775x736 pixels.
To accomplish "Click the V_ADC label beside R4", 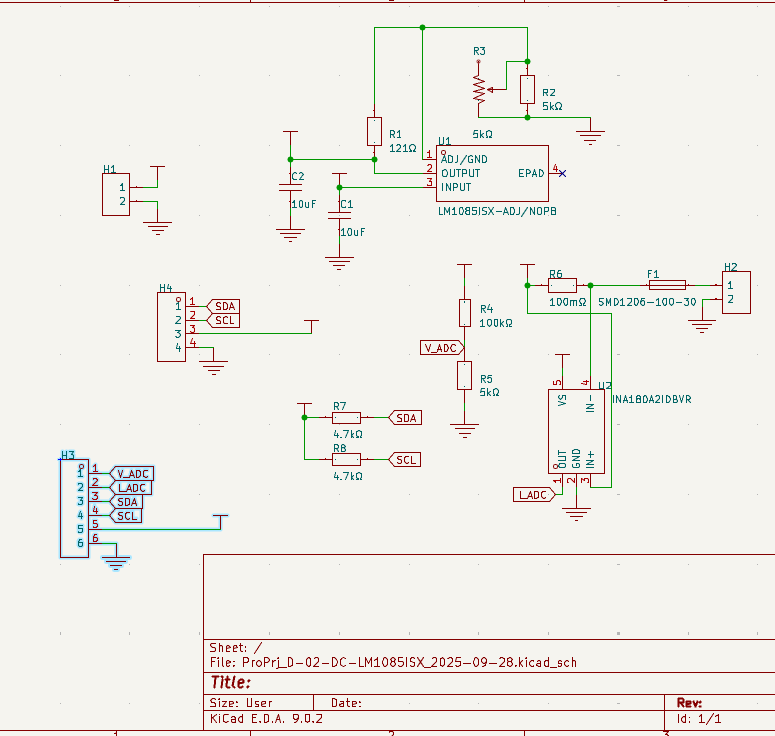I will point(441,348).
